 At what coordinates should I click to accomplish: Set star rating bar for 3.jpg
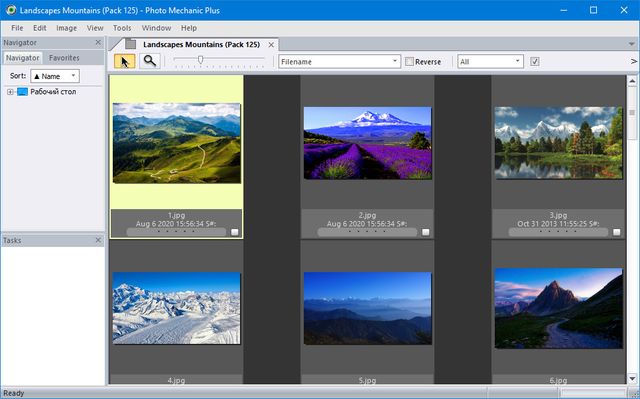pyautogui.click(x=558, y=232)
